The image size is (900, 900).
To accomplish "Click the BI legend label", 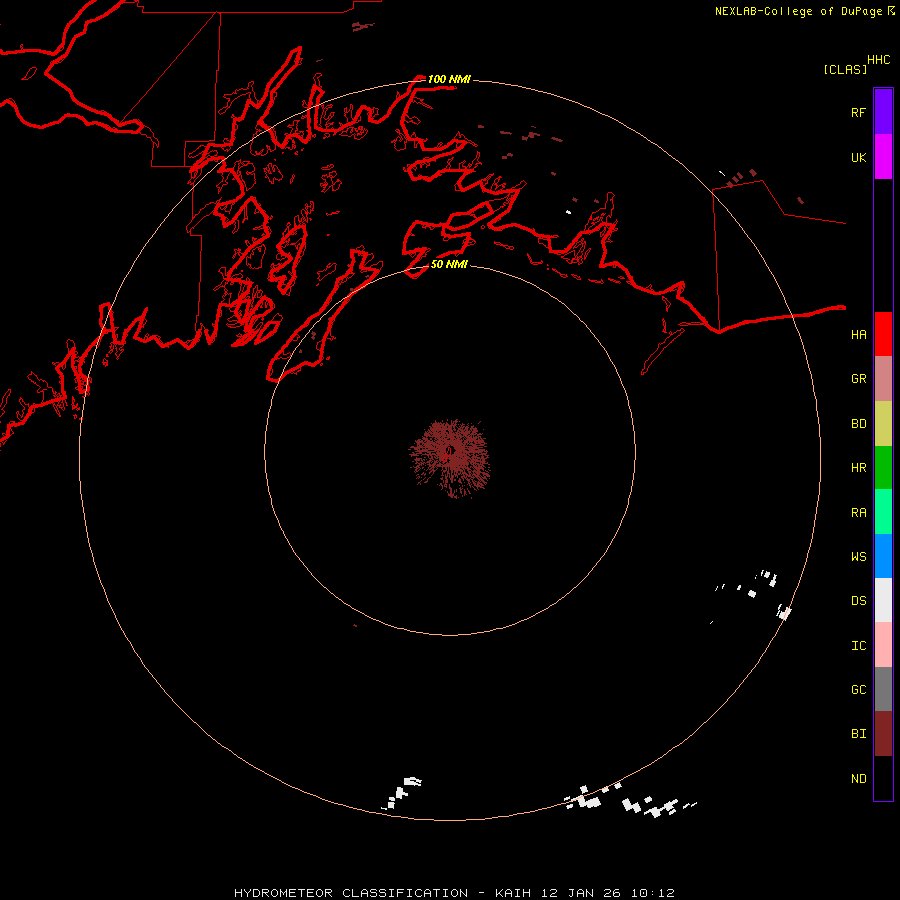I will pyautogui.click(x=858, y=734).
